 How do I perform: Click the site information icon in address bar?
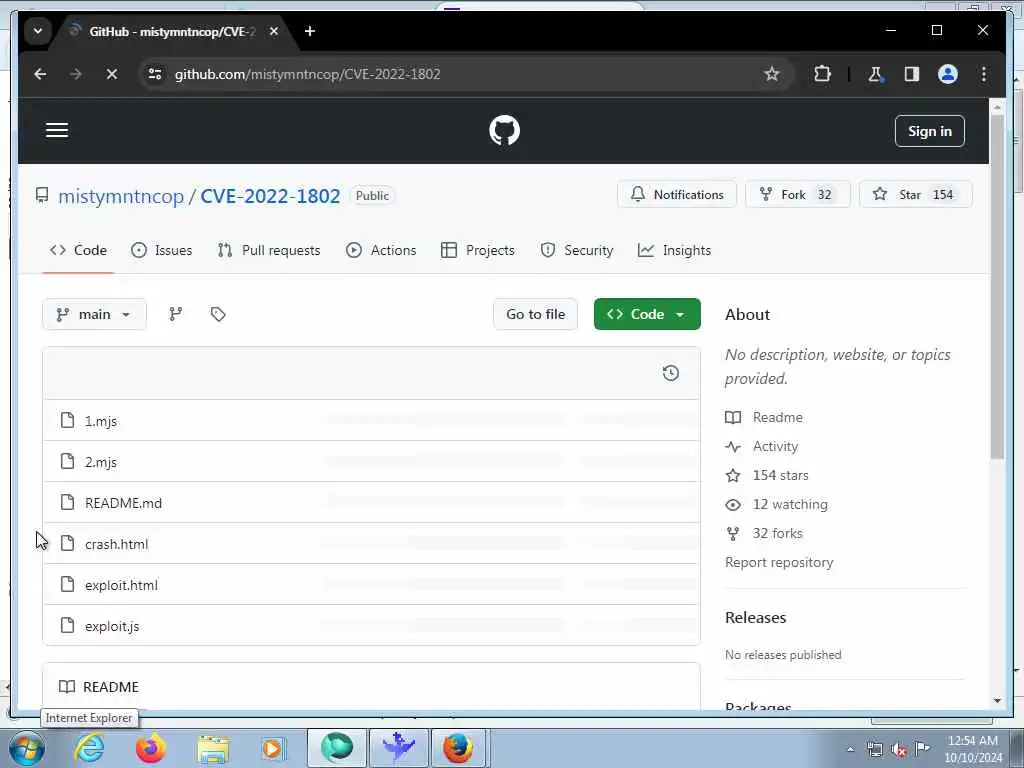point(155,74)
